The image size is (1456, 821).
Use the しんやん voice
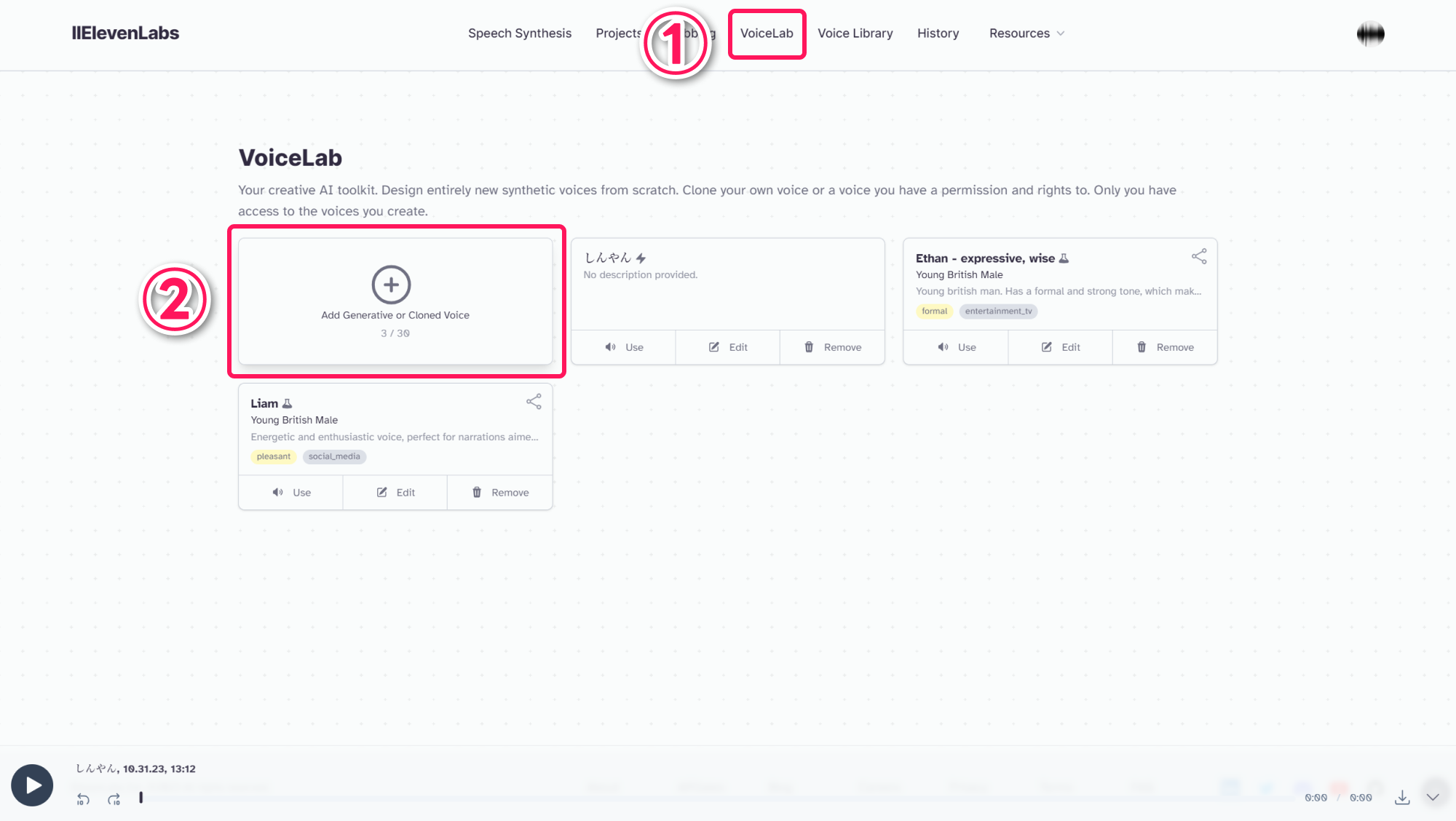click(x=624, y=347)
